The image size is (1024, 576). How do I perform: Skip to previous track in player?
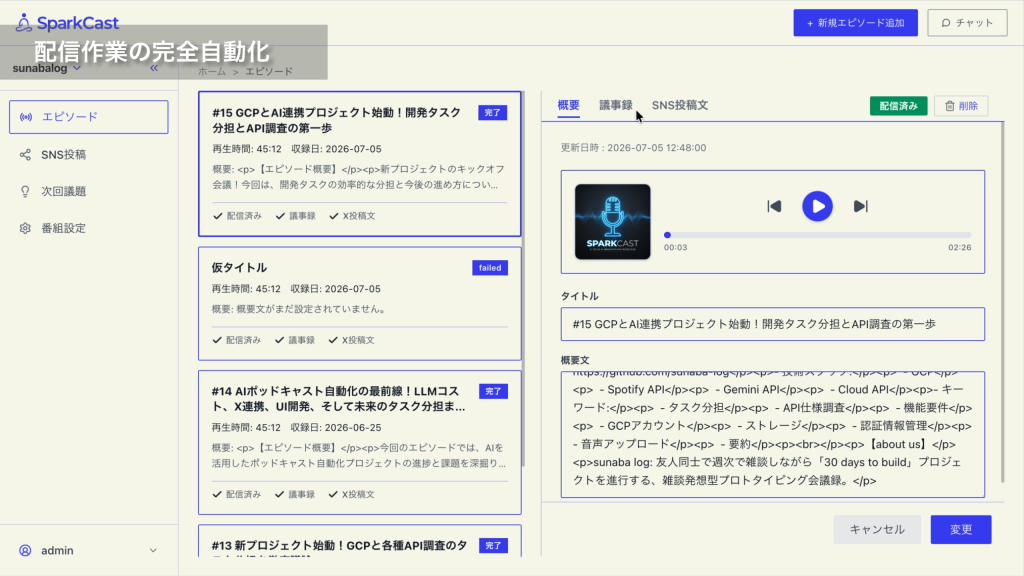775,206
